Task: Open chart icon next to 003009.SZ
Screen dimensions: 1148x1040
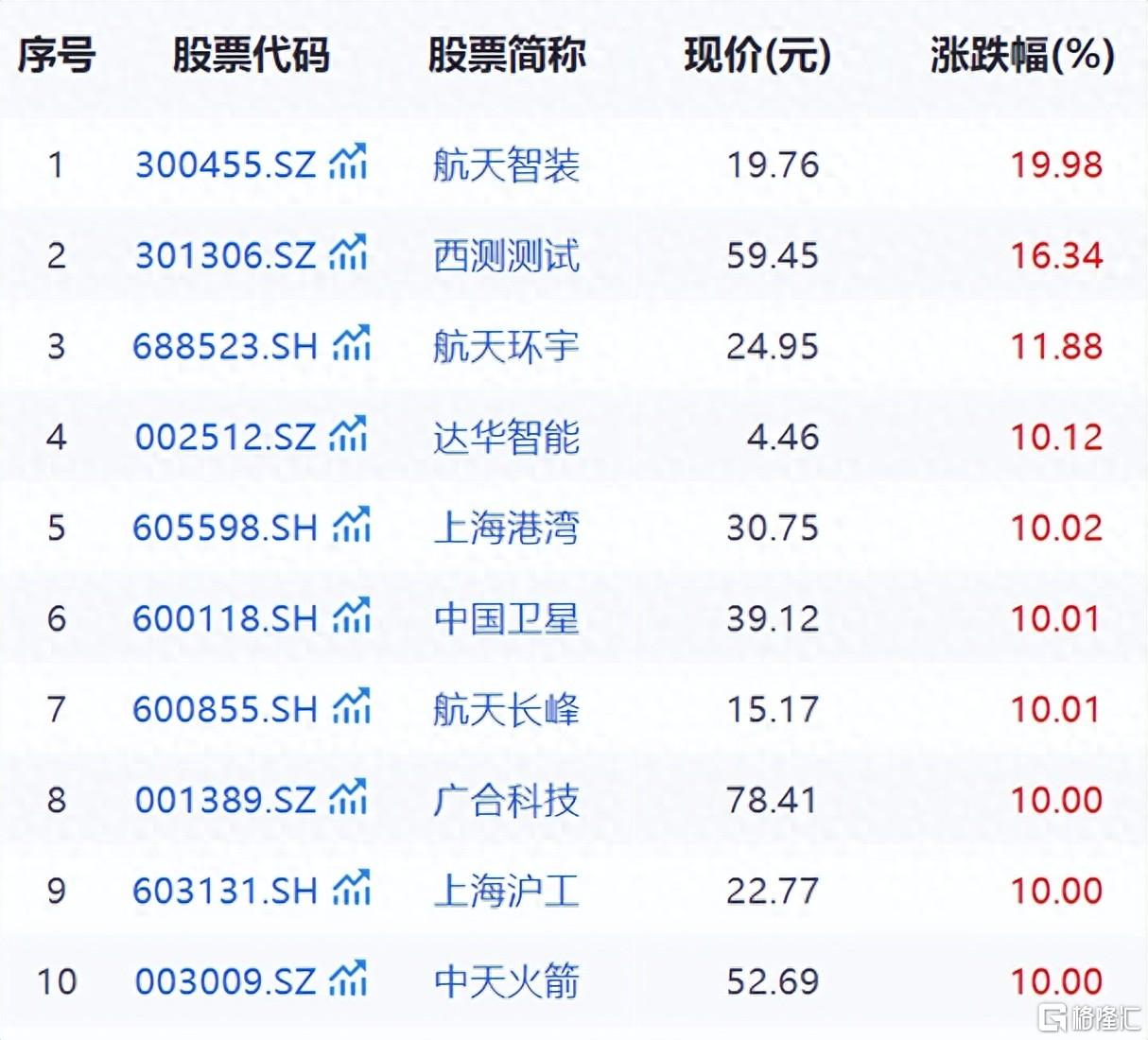Action: point(348,980)
